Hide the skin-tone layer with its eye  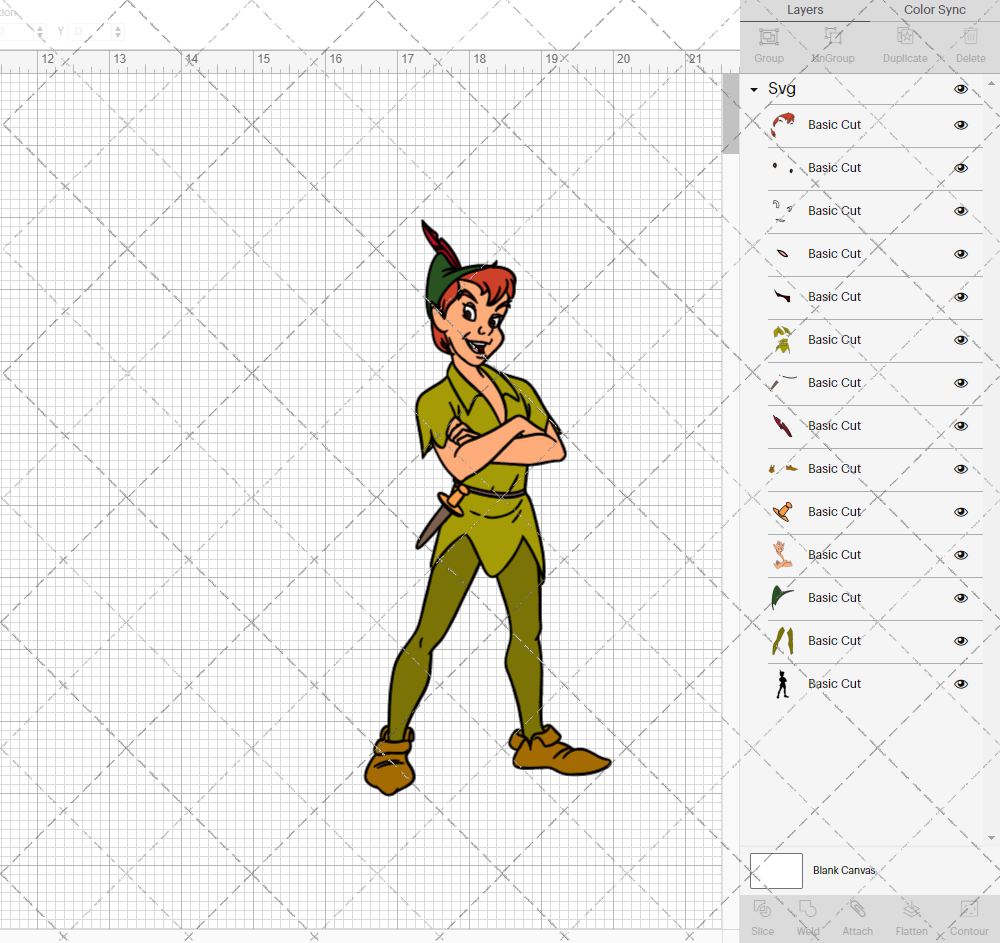tap(960, 555)
